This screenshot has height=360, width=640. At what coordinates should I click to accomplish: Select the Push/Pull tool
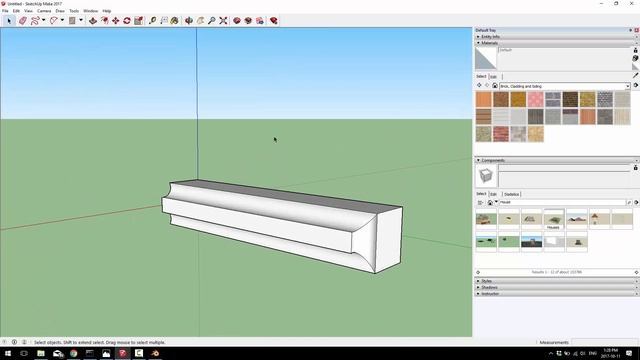tap(93, 20)
